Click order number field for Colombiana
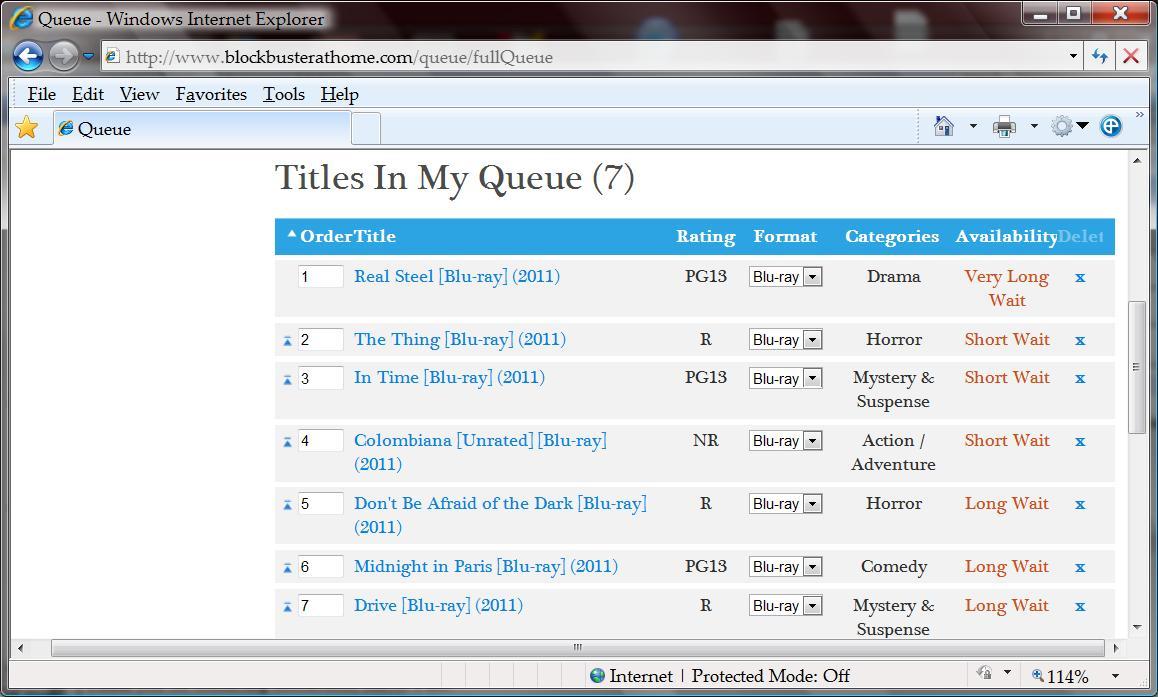 click(x=321, y=441)
